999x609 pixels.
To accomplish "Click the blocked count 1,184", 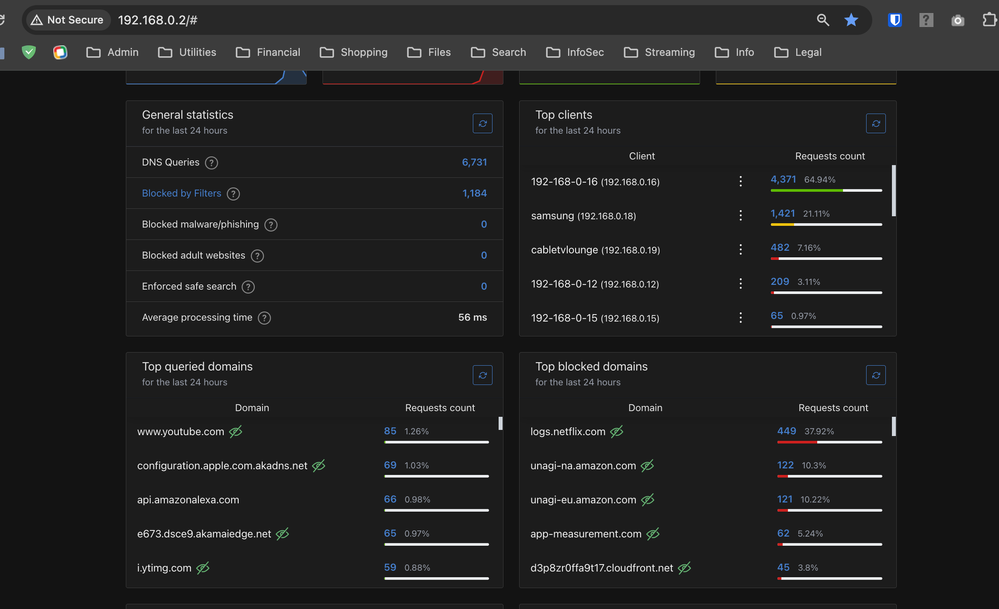I will [475, 194].
